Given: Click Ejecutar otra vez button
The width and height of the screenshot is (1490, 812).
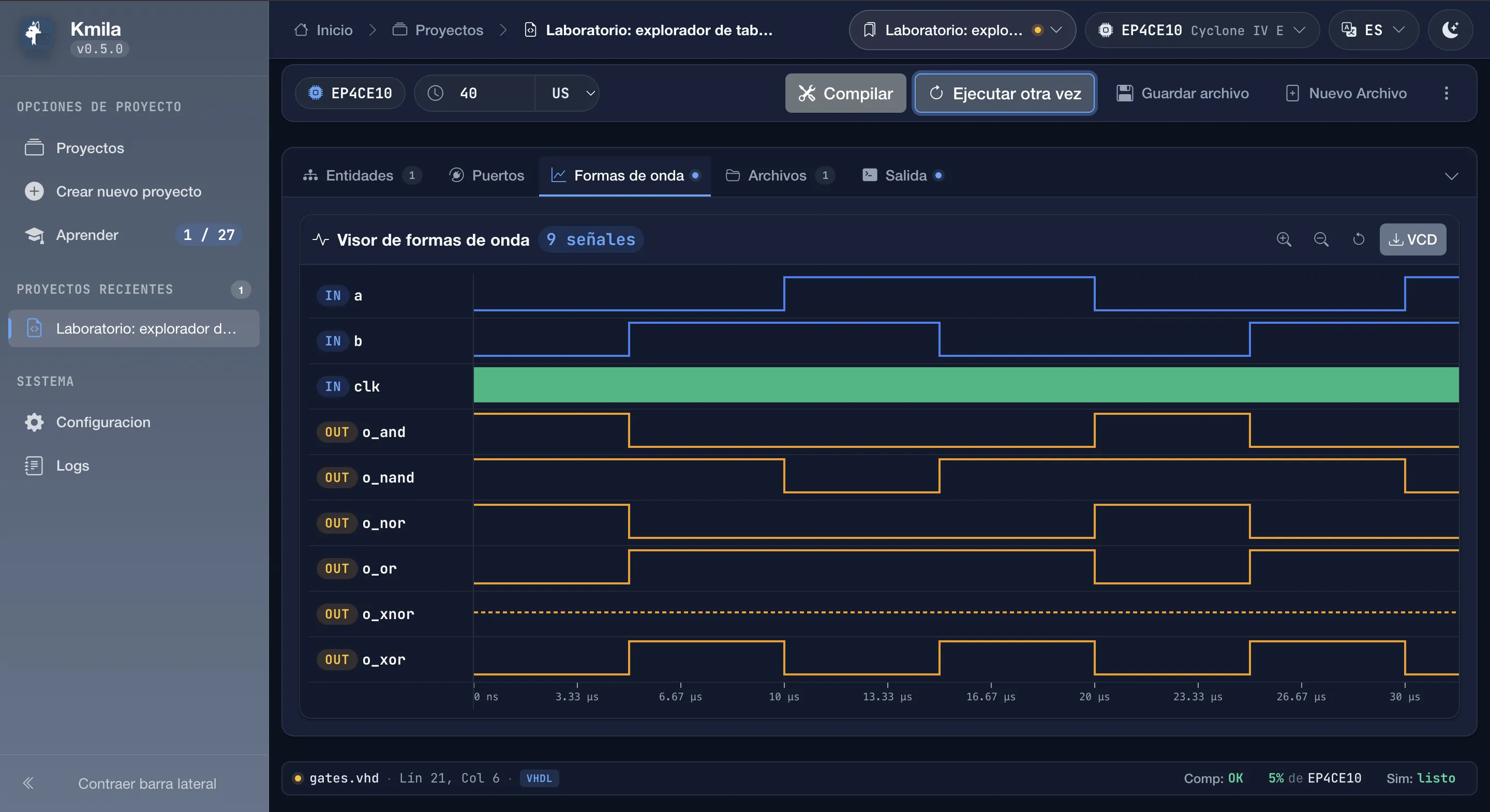Looking at the screenshot, I should pyautogui.click(x=1005, y=93).
